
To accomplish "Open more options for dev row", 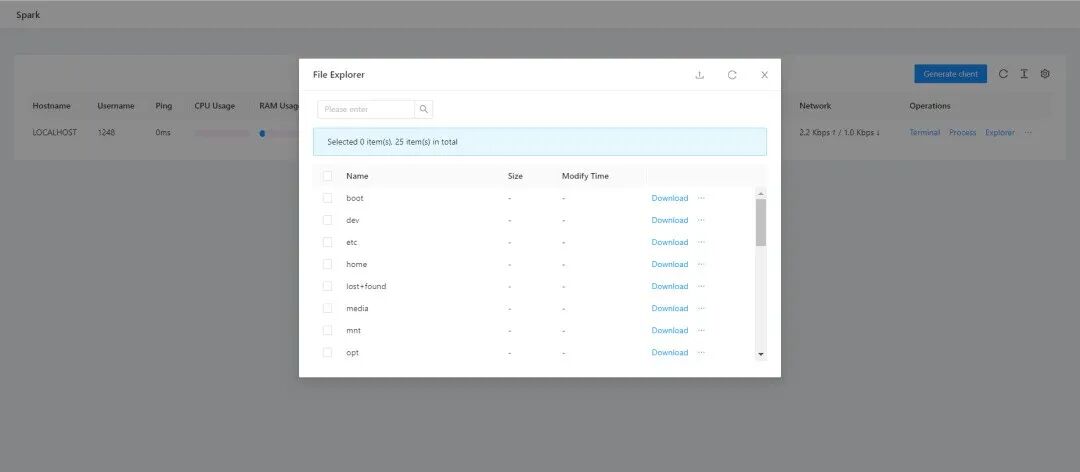I will tap(701, 220).
